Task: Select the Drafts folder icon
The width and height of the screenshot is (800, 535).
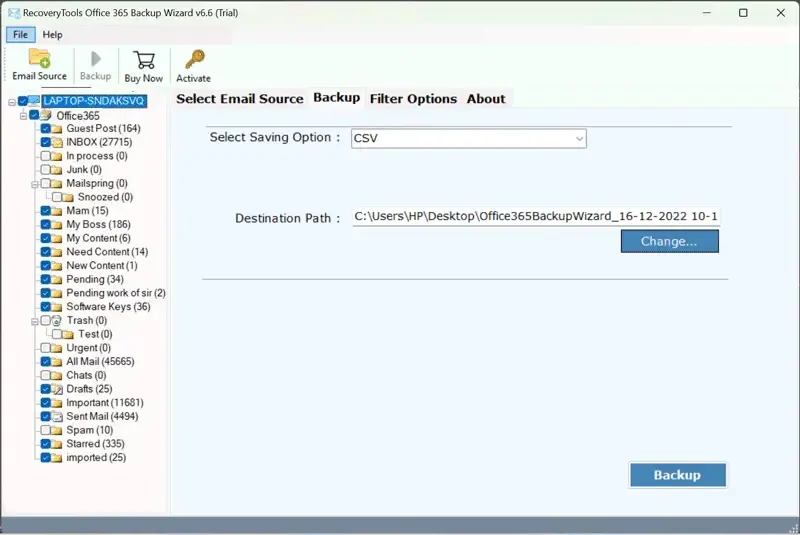Action: (x=57, y=389)
